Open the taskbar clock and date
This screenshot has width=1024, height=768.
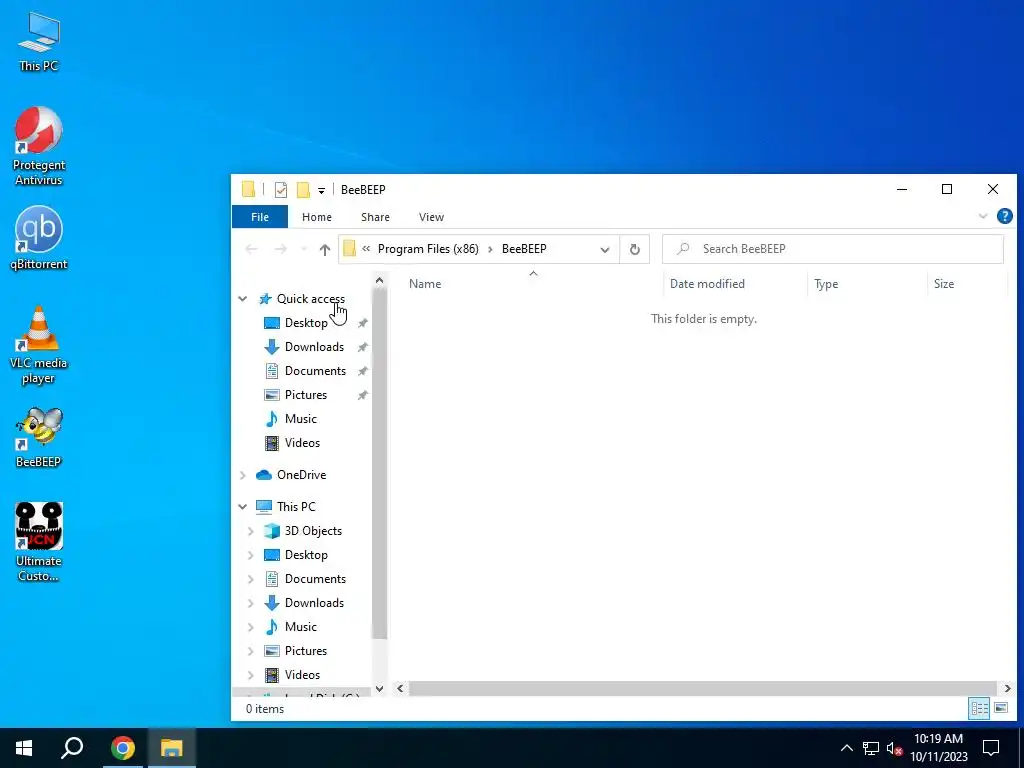(x=938, y=748)
